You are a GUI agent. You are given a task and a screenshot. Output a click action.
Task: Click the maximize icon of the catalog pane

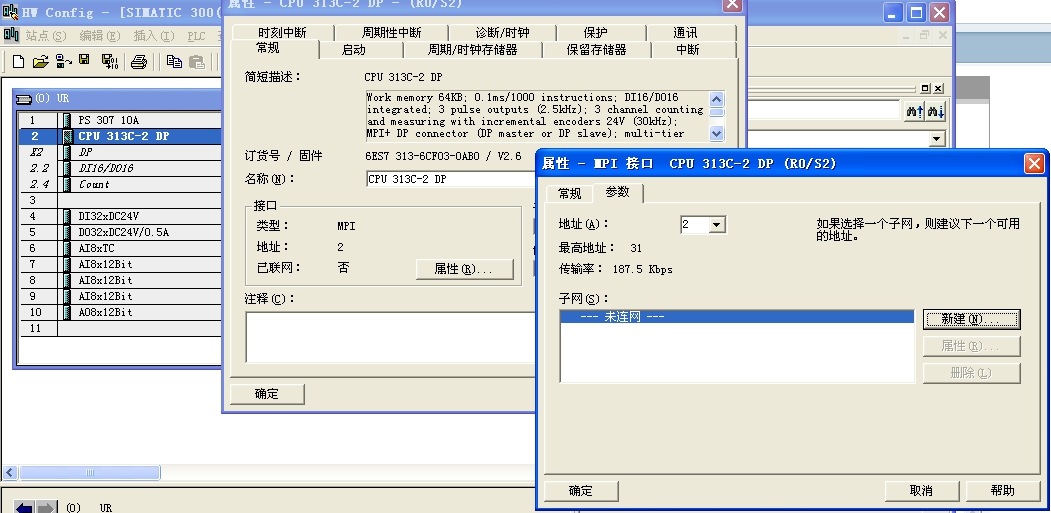(x=926, y=89)
